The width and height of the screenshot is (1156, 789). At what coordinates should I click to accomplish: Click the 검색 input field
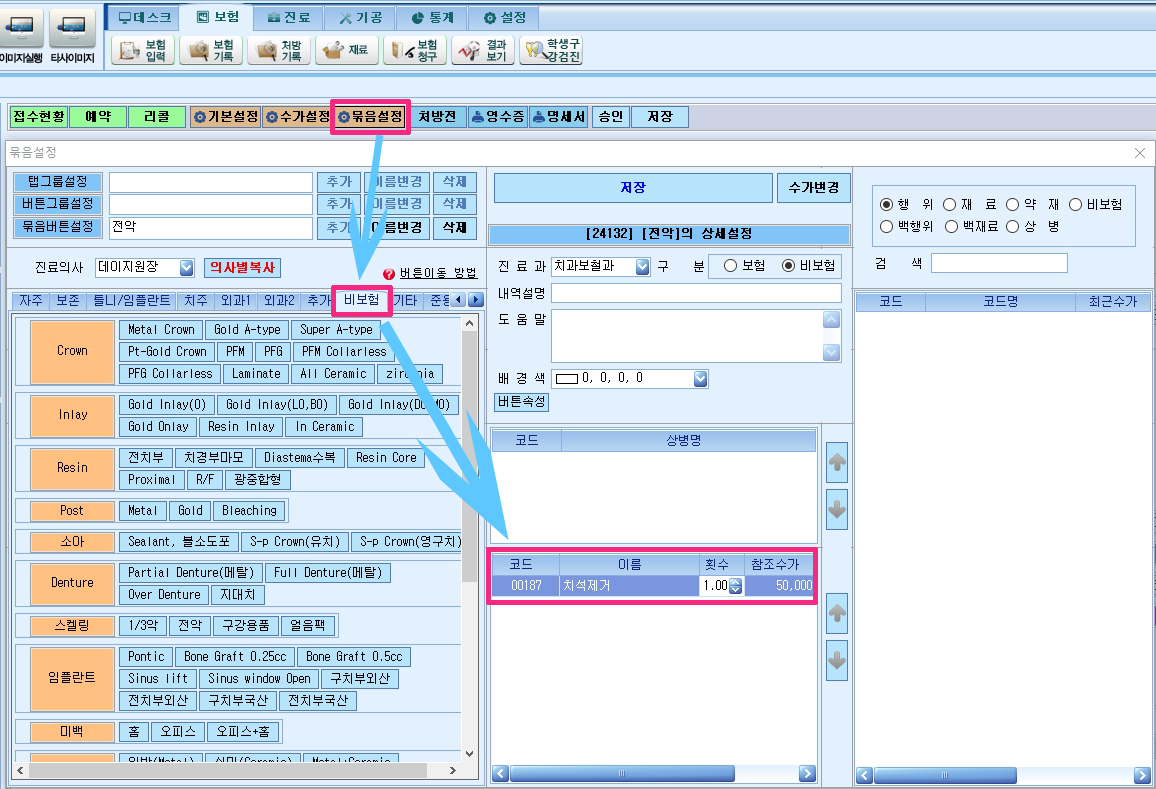(x=999, y=263)
